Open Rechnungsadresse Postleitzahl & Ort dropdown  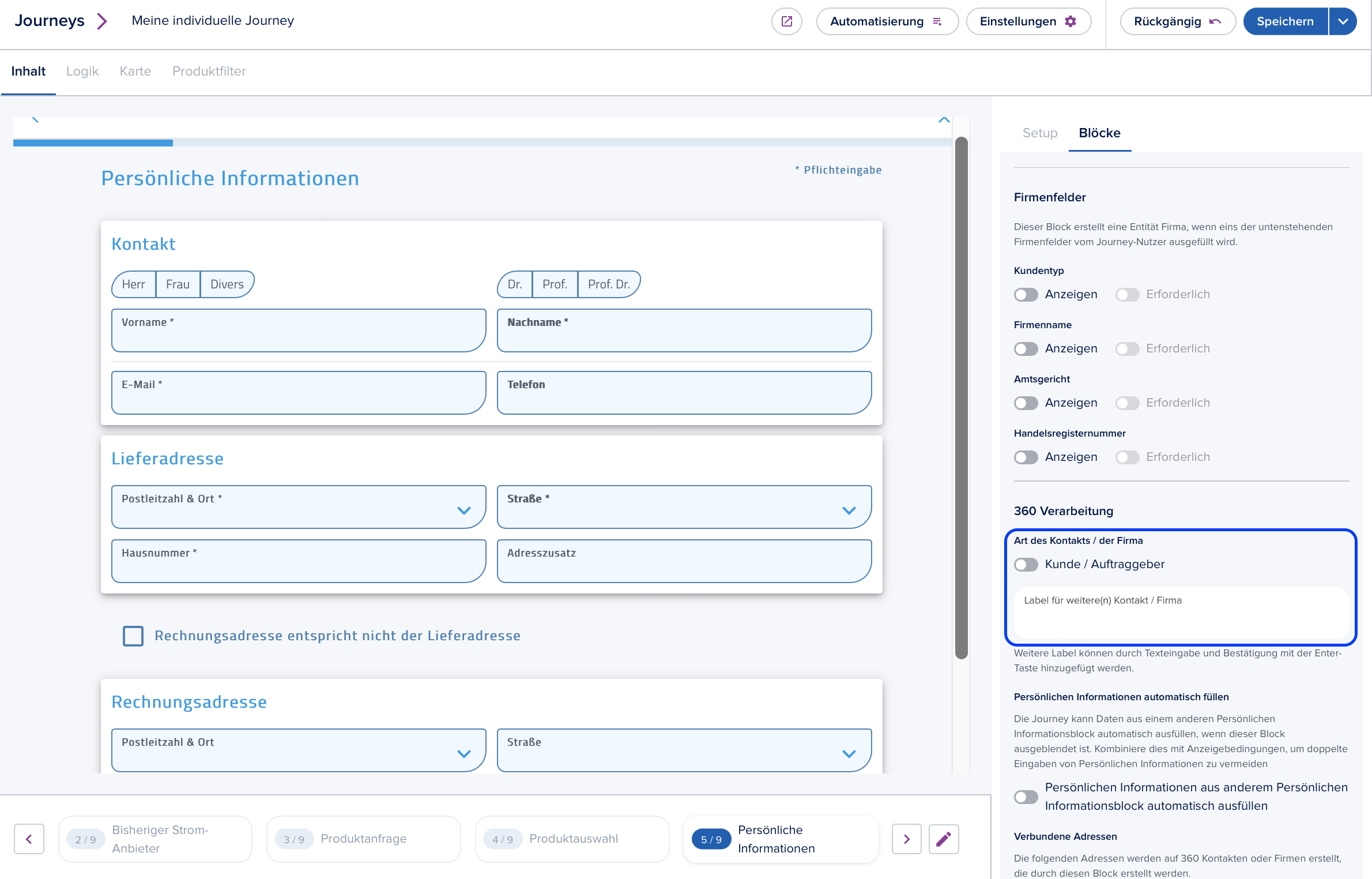[x=299, y=750]
